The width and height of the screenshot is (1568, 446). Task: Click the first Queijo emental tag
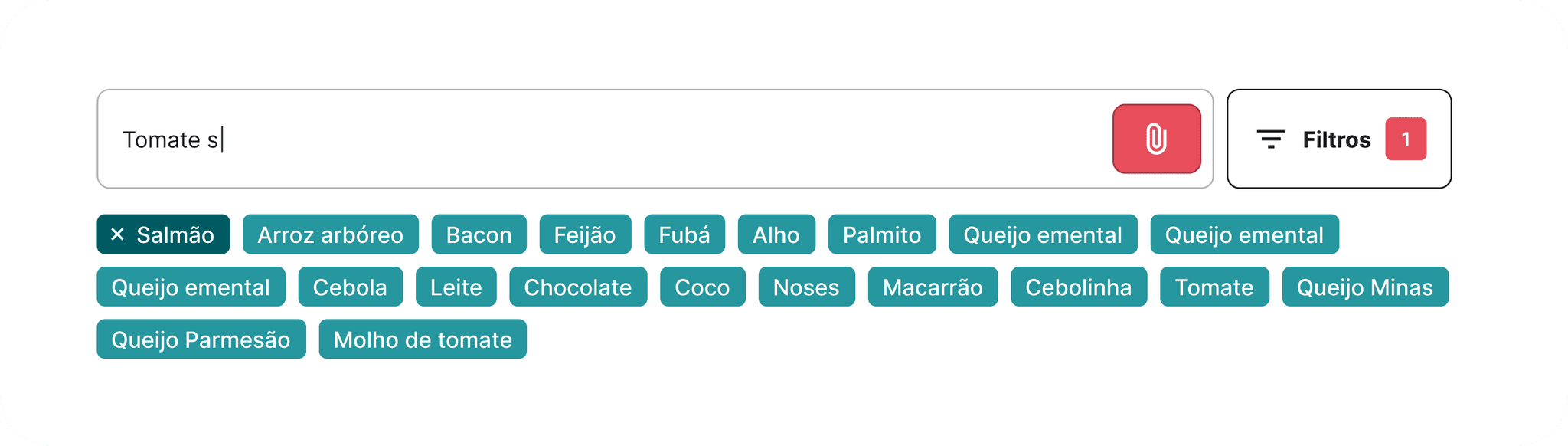pyautogui.click(x=1041, y=234)
